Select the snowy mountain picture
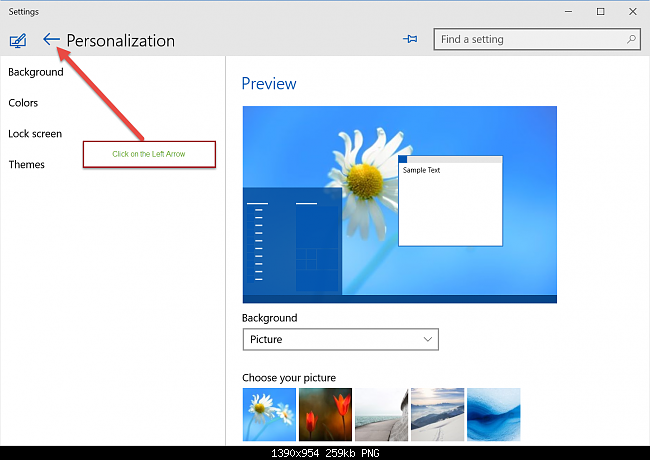This screenshot has width=650, height=460. [x=437, y=414]
